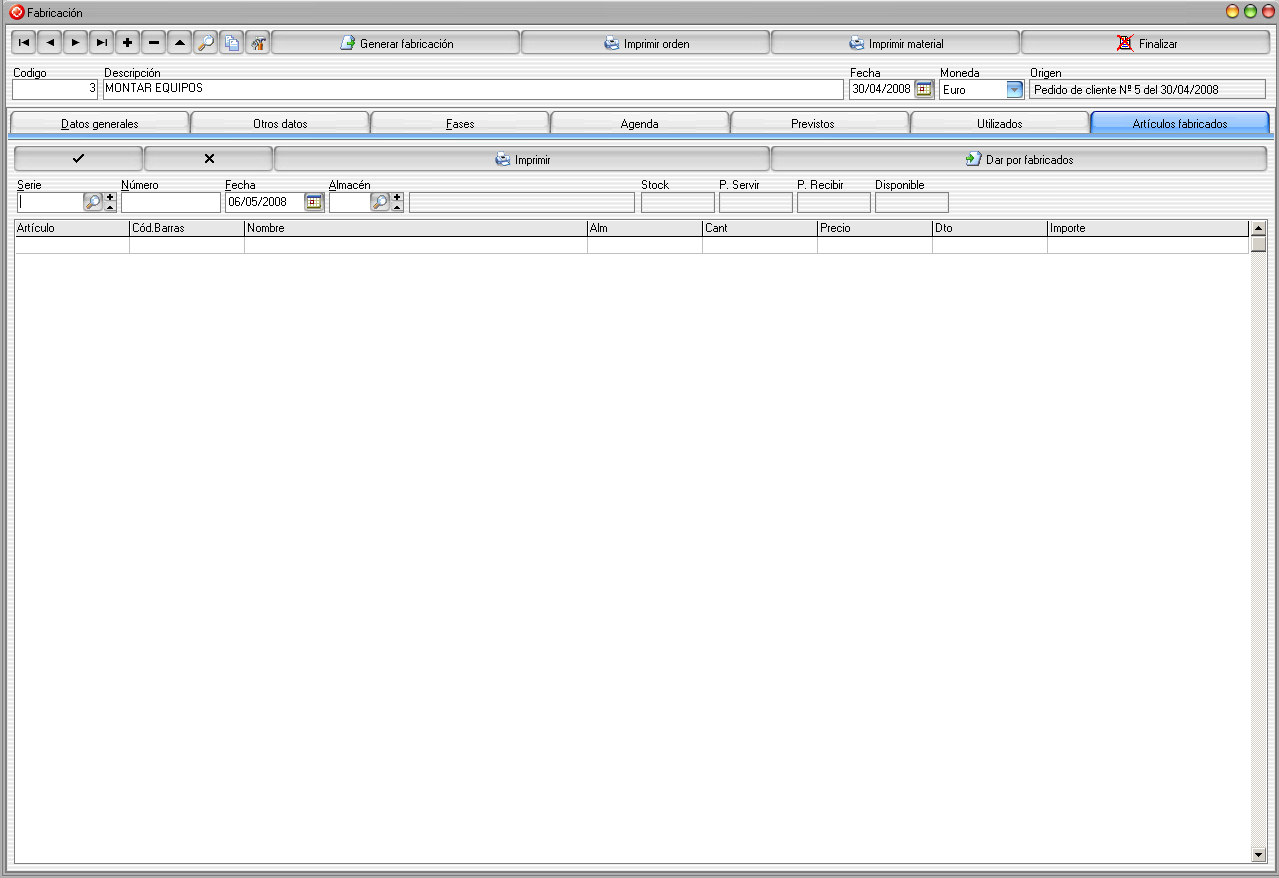The image size is (1279, 878).
Task: Go to the previous record
Action: coord(50,43)
